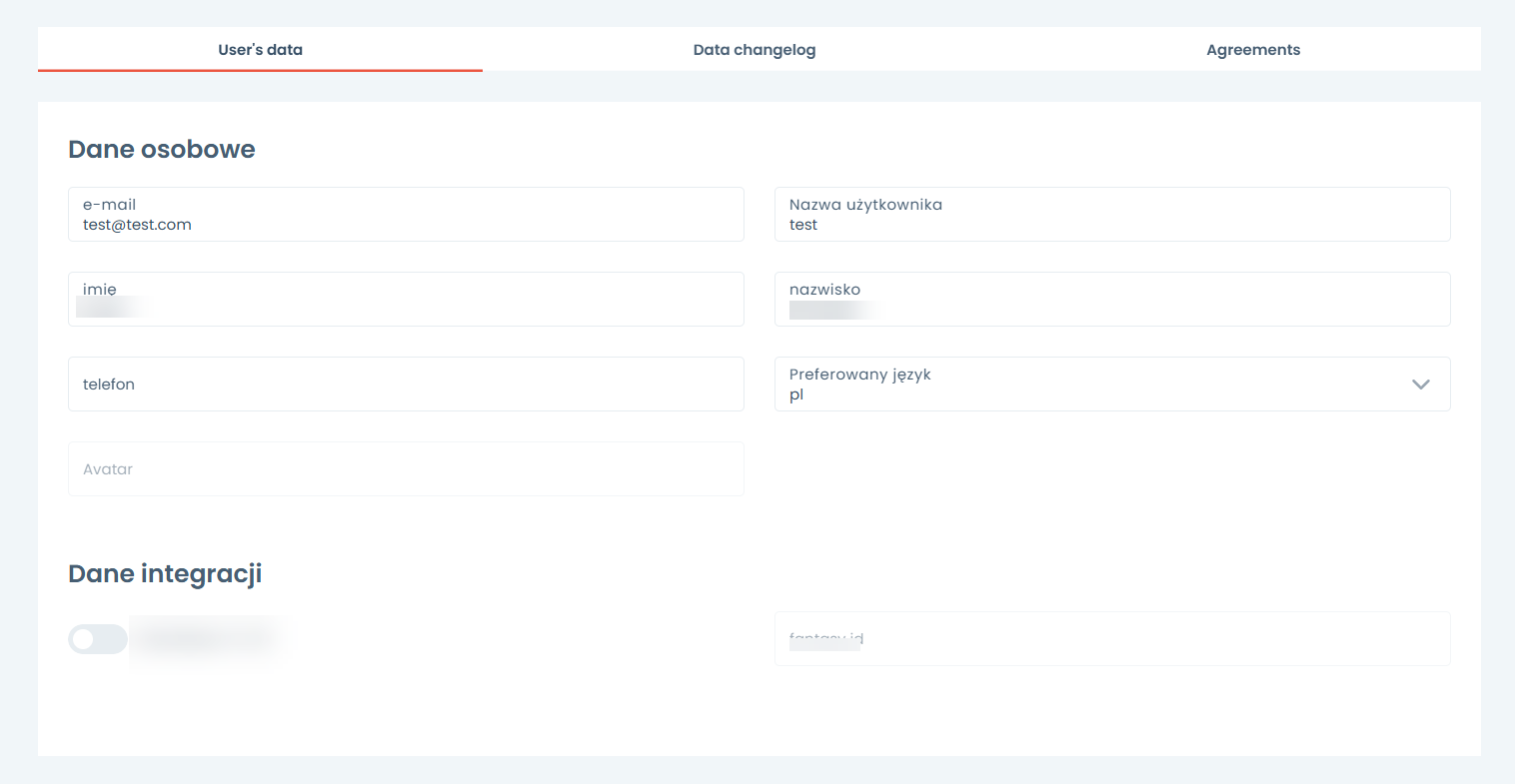The width and height of the screenshot is (1515, 784).
Task: Focus the fantasy id field
Action: [1111, 639]
